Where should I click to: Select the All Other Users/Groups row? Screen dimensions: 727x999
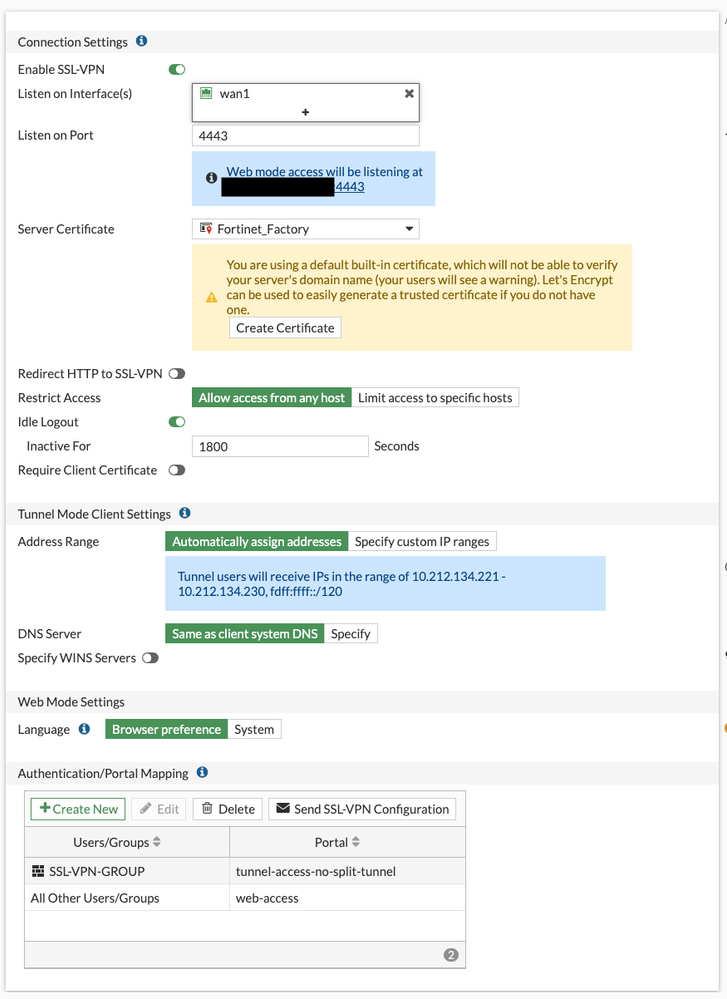(95, 898)
